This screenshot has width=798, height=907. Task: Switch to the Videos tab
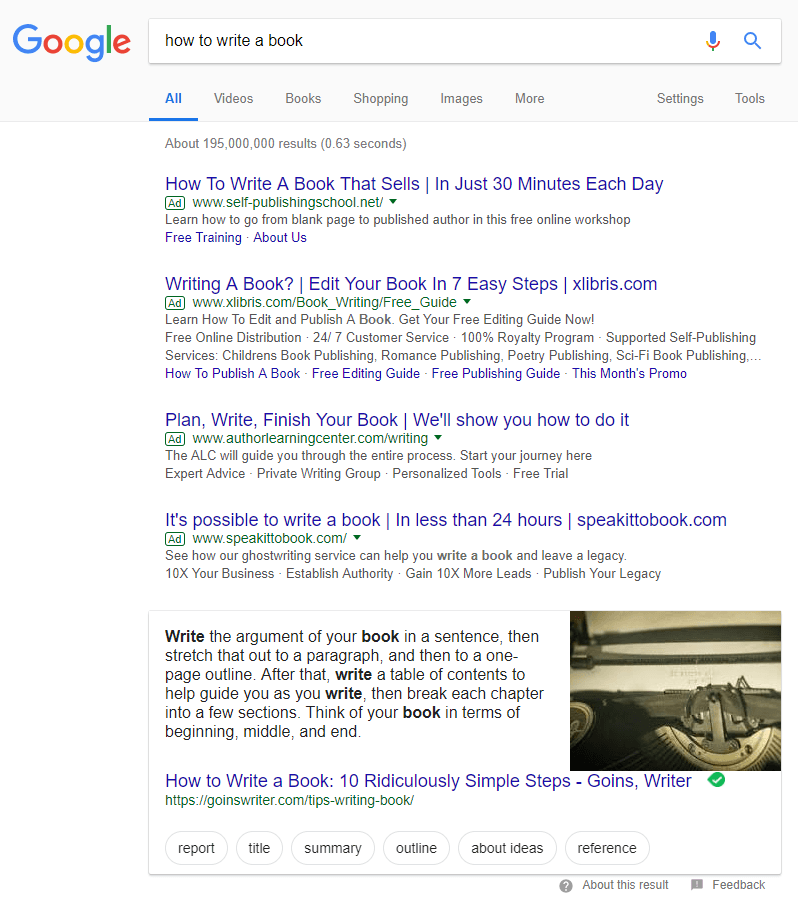[233, 99]
